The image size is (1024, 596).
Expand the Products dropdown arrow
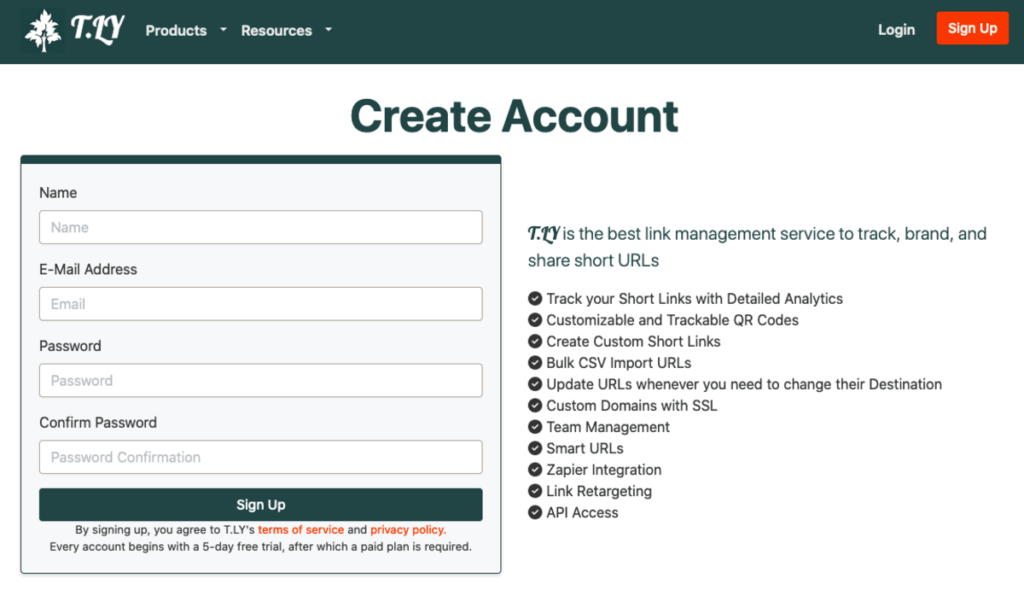click(x=223, y=29)
